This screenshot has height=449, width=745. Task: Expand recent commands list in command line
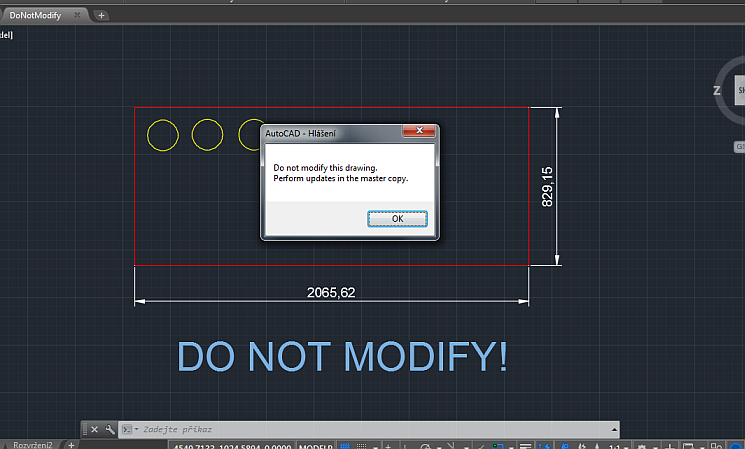click(x=128, y=429)
